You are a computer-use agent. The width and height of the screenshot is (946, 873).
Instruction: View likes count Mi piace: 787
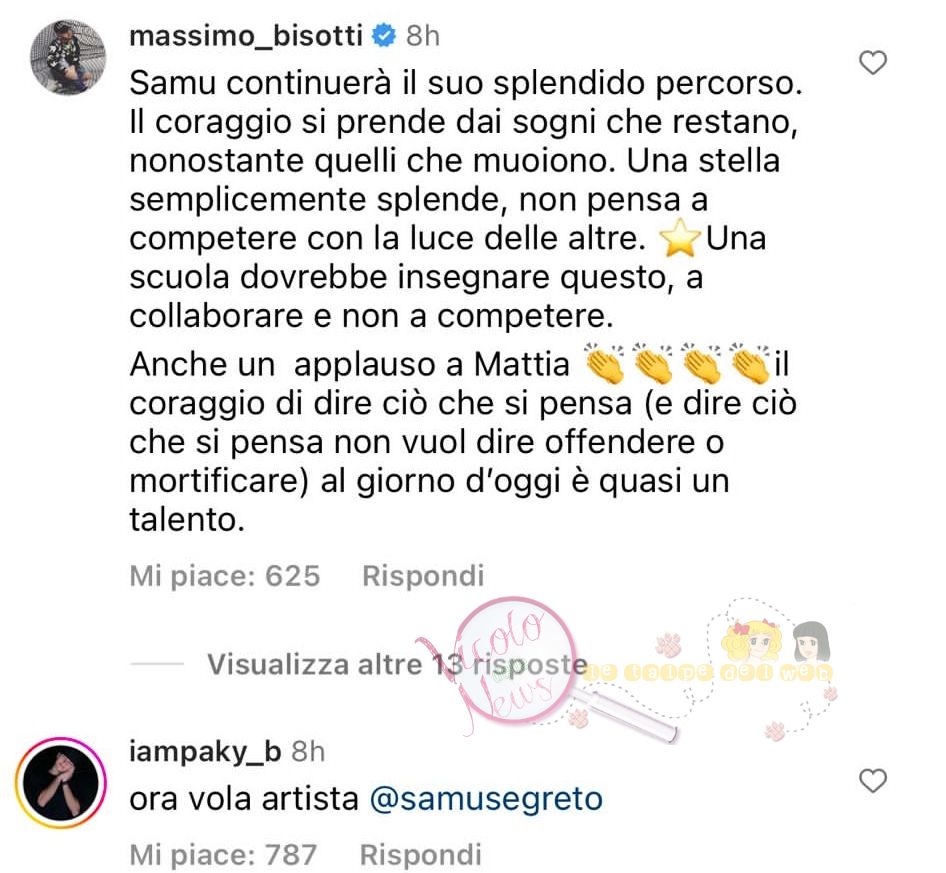[223, 855]
